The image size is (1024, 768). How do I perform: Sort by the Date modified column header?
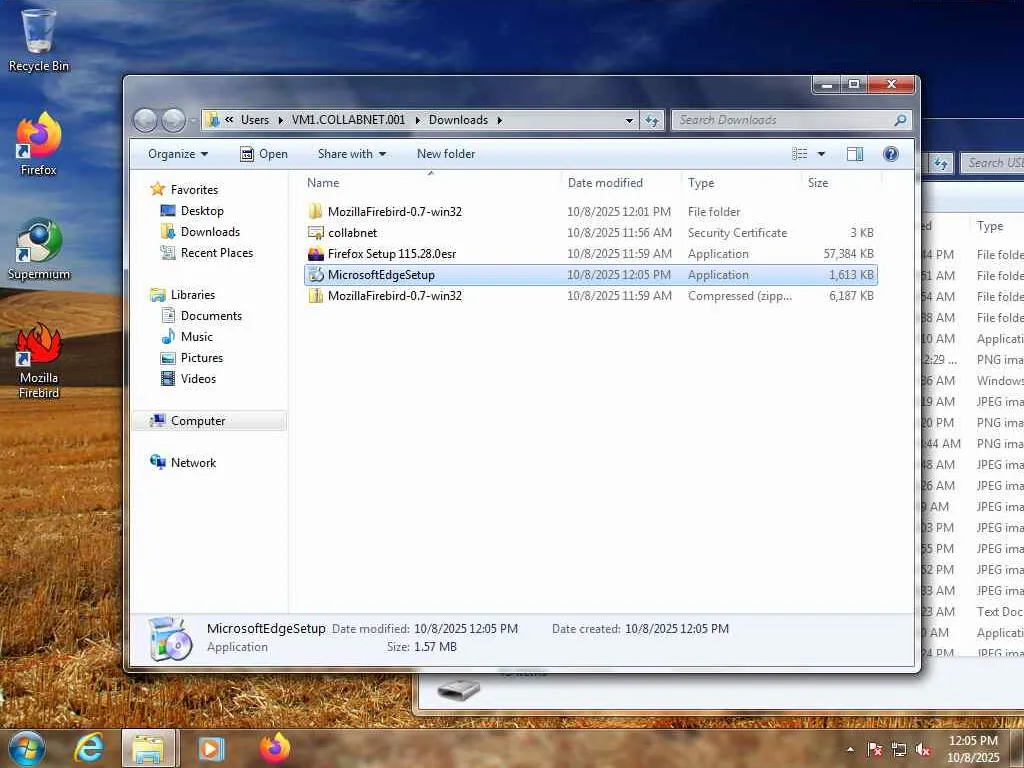(620, 183)
